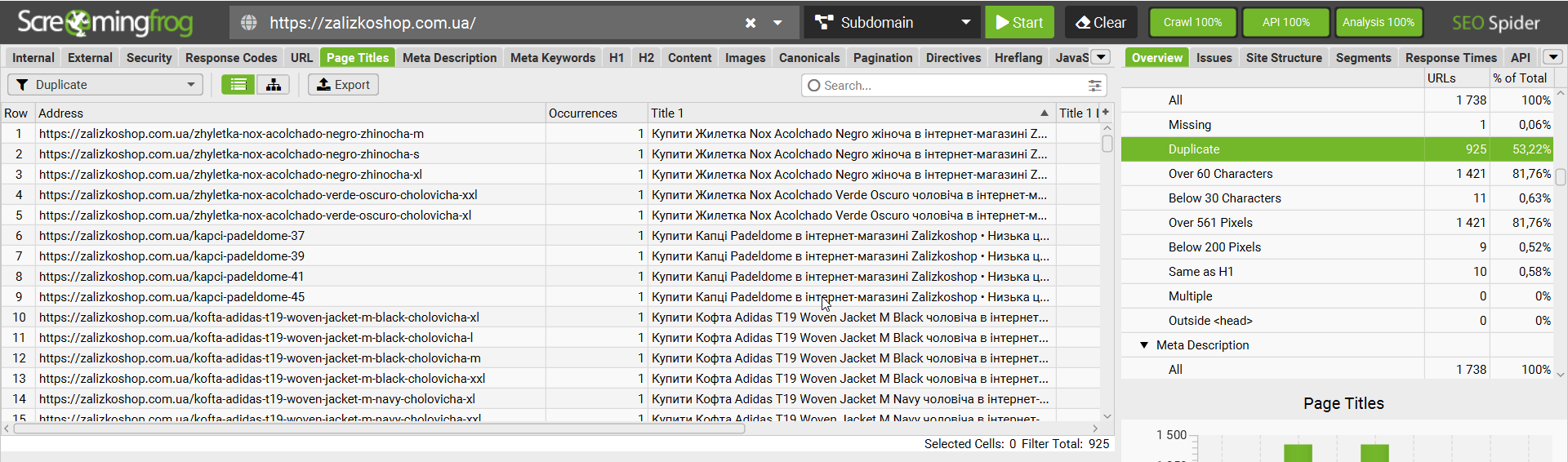Sort by the Address column header
This screenshot has width=1568, height=462.
click(x=290, y=113)
